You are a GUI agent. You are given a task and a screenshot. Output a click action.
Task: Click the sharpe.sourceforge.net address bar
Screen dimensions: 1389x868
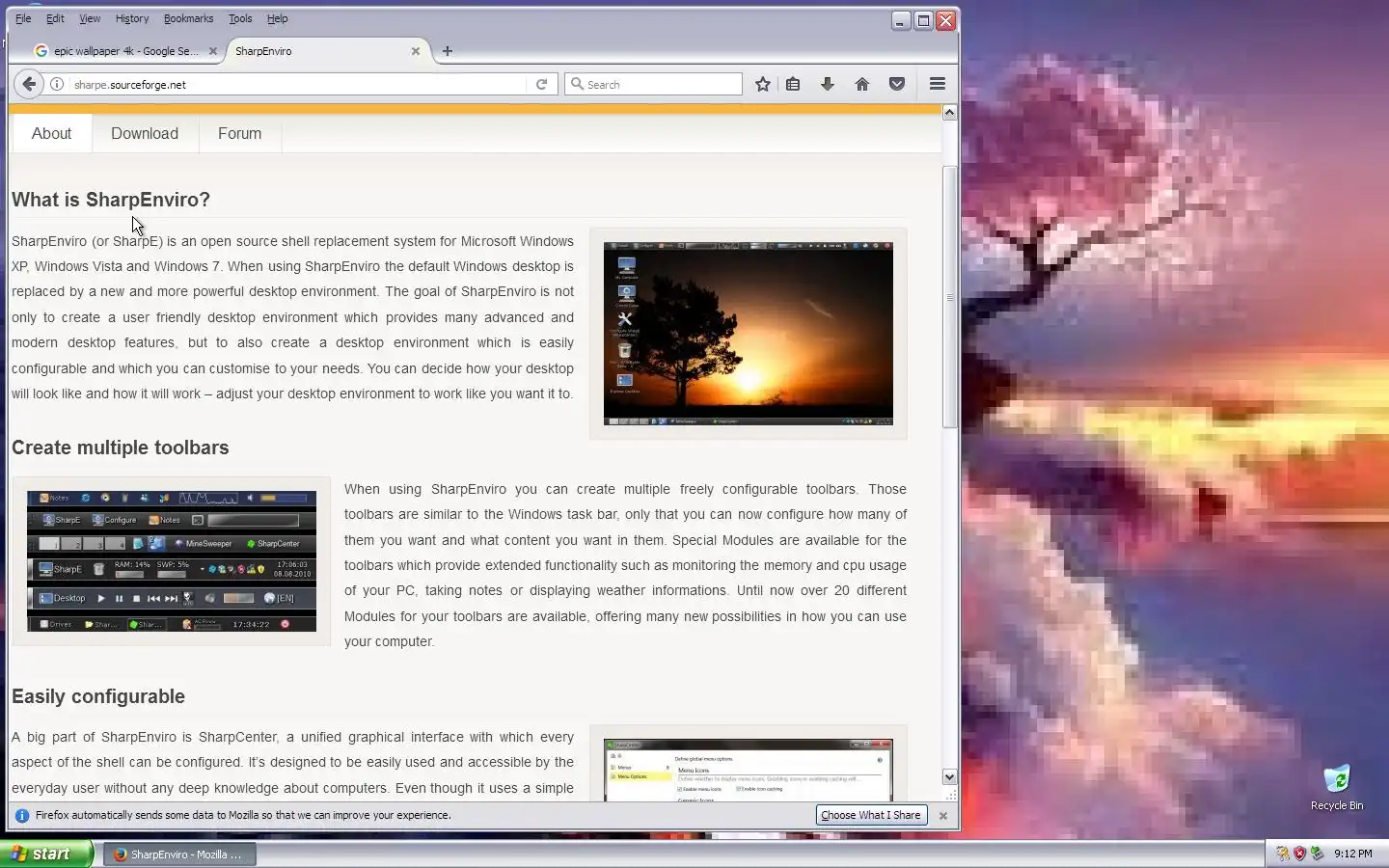pyautogui.click(x=299, y=84)
